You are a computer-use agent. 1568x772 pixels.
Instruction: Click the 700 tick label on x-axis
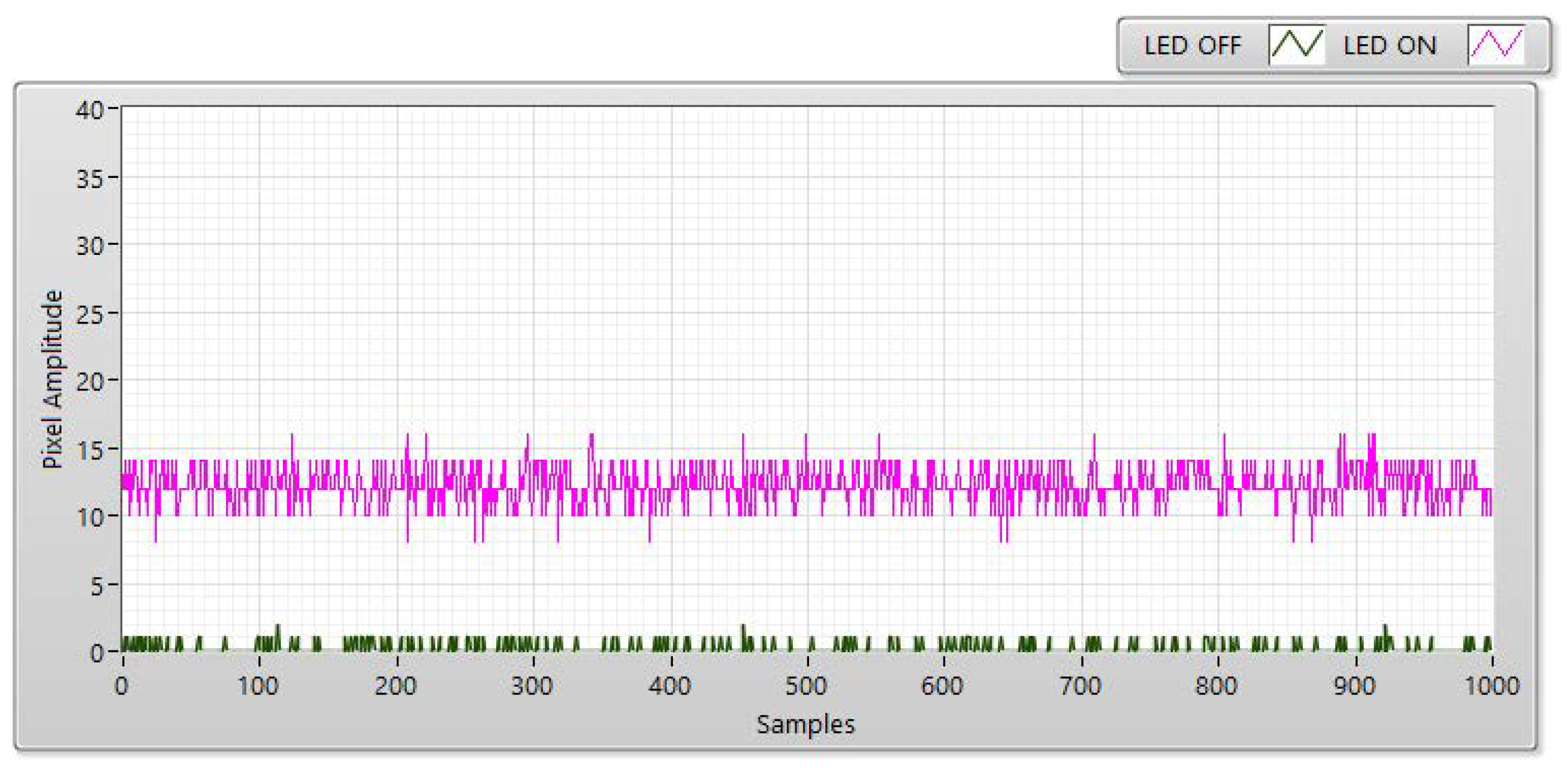(1080, 686)
